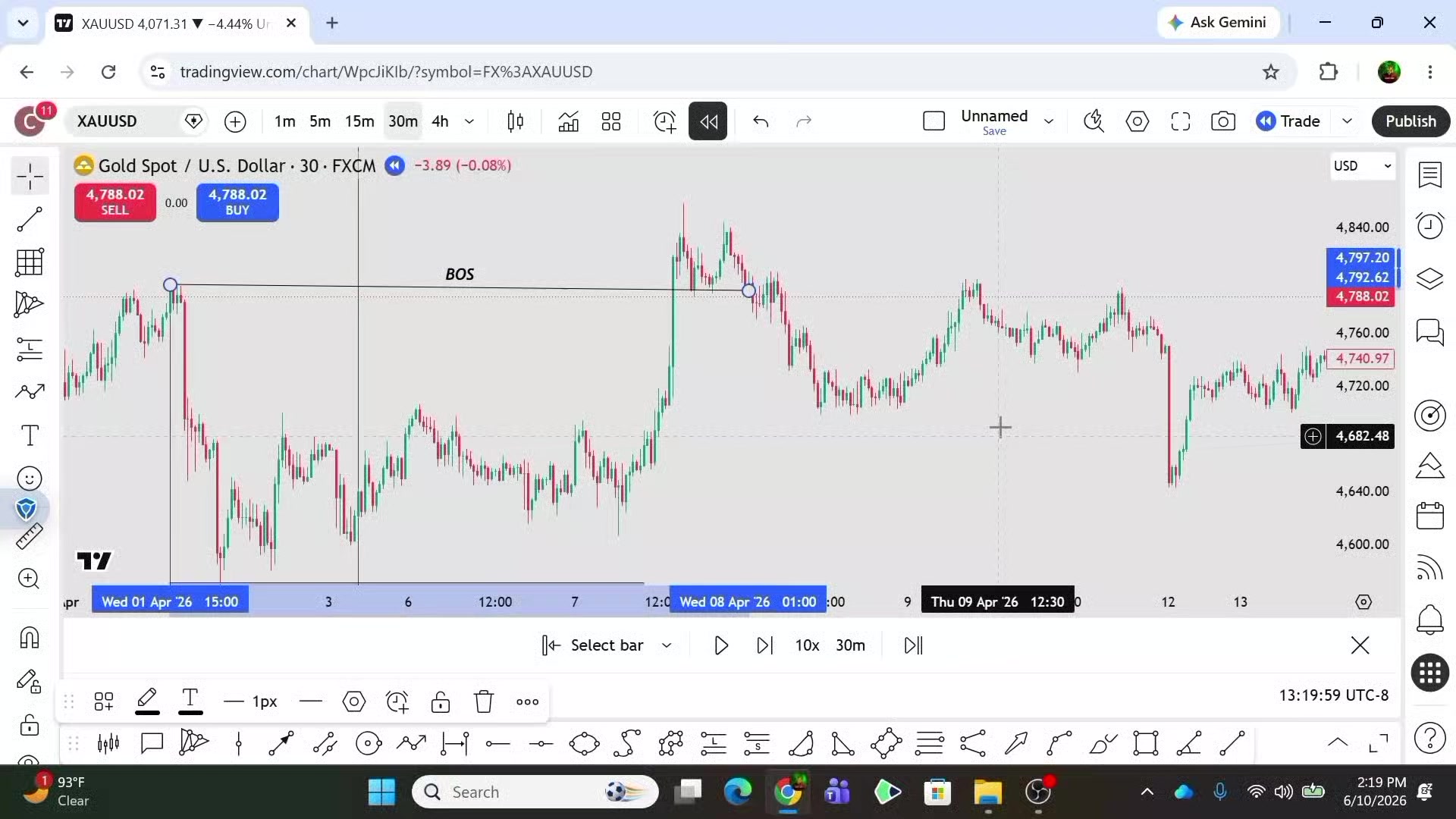The width and height of the screenshot is (1456, 819).
Task: Click the BOS trend line right anchor point
Action: pyautogui.click(x=748, y=290)
